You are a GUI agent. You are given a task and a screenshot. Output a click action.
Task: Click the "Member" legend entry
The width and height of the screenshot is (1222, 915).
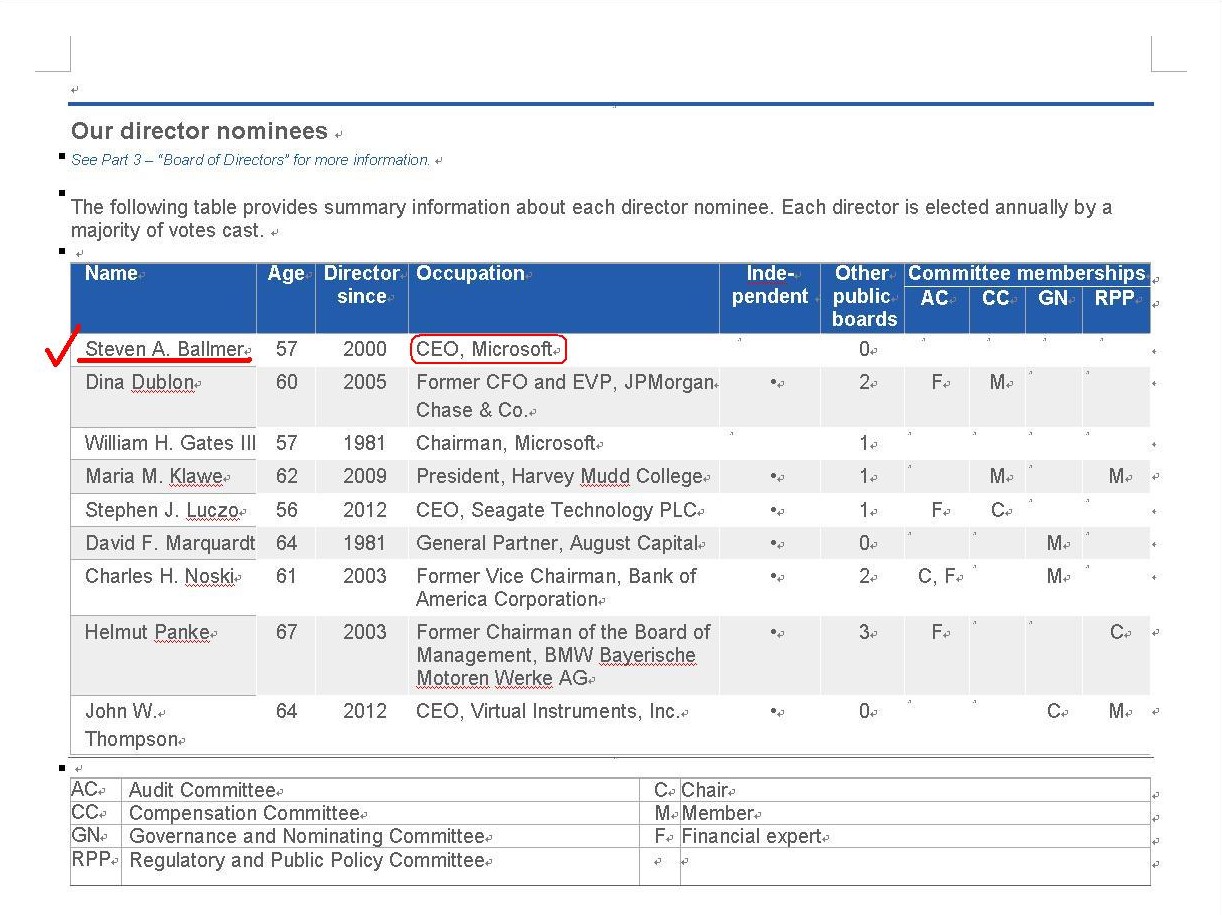717,814
